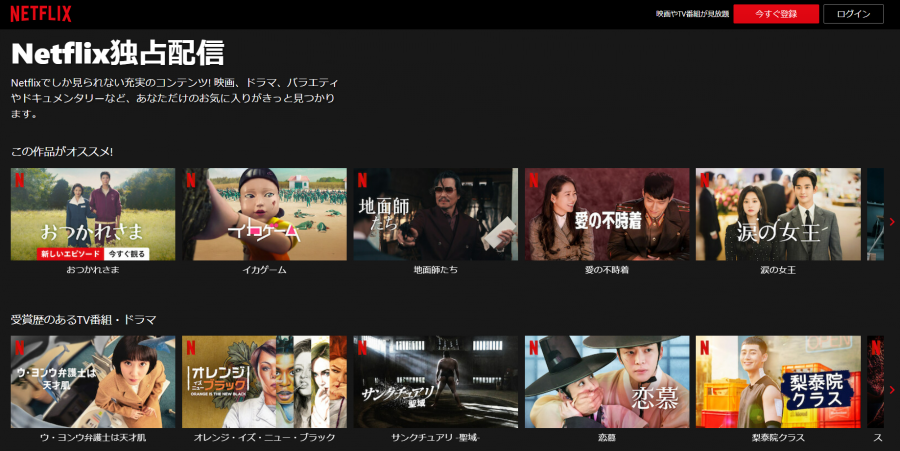Open the イカゲーム thumbnail

coord(264,214)
